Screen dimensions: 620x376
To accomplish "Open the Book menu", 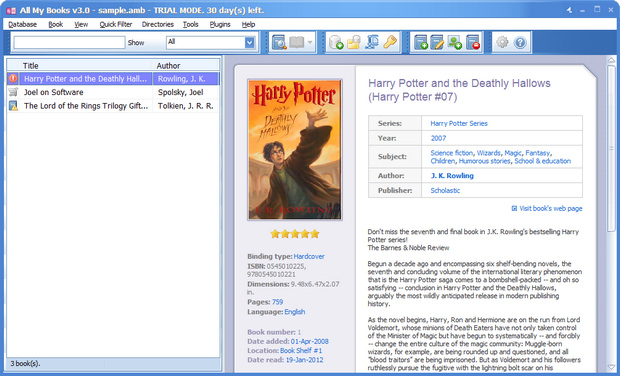I will pos(56,24).
